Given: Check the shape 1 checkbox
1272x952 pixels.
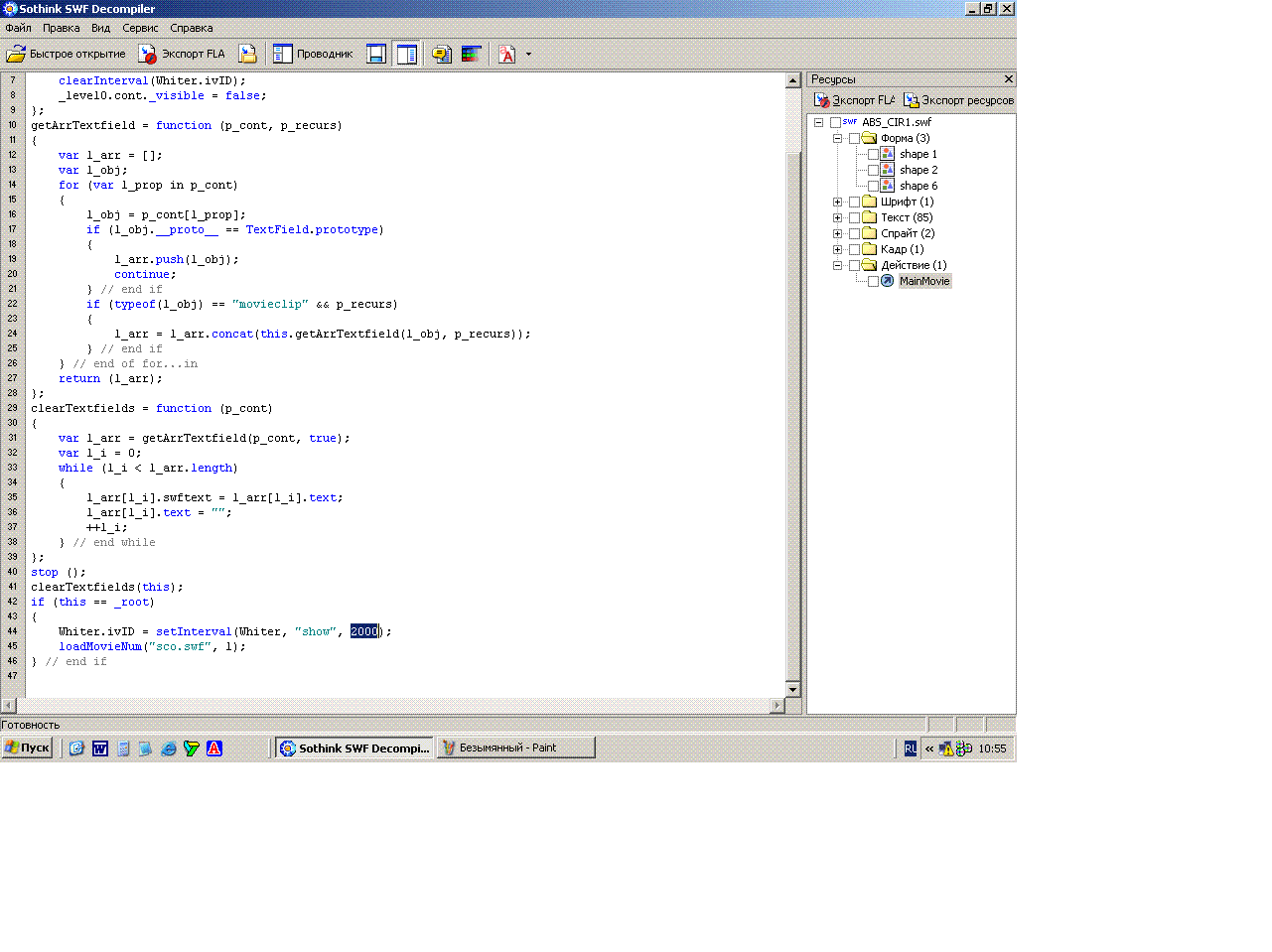Looking at the screenshot, I should [873, 154].
